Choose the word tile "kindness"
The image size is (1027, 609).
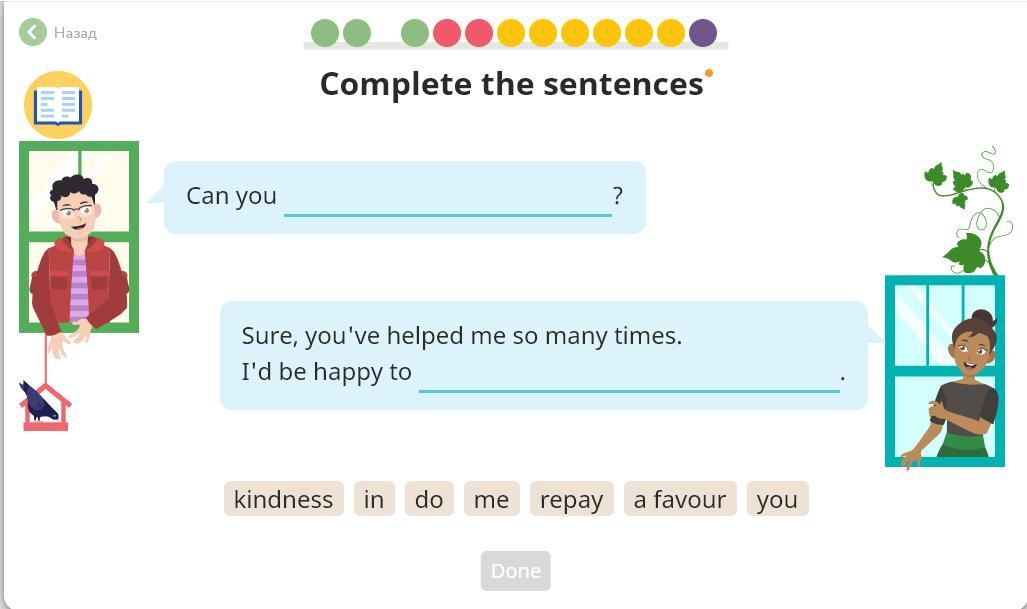tap(284, 499)
